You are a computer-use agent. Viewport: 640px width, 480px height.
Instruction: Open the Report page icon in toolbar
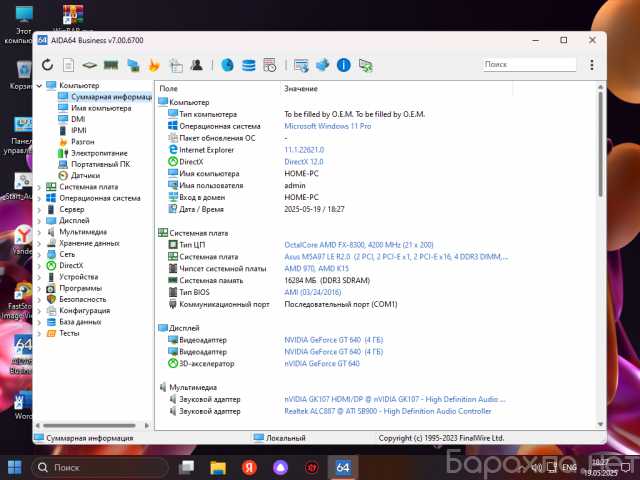pyautogui.click(x=69, y=65)
